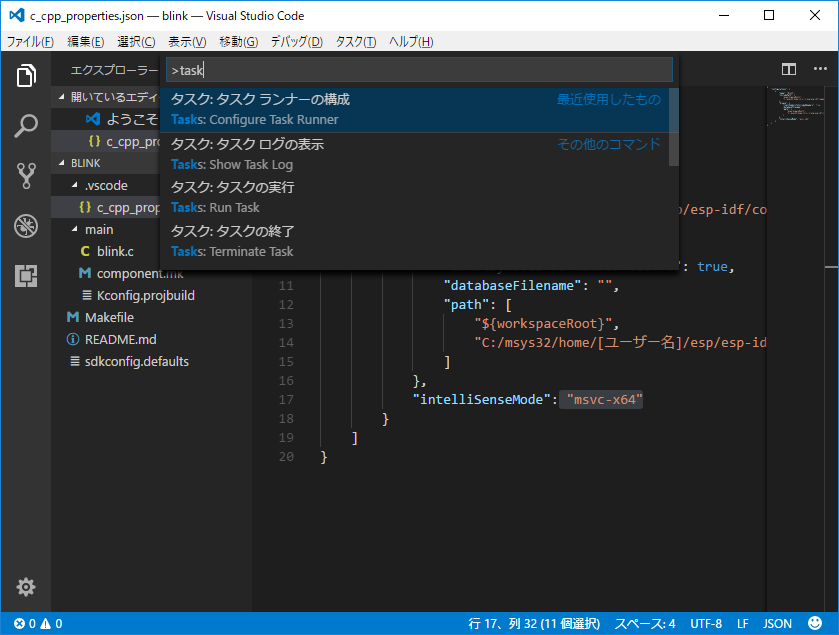The height and width of the screenshot is (635, 839).
Task: Open the 移動(G) menu
Action: [239, 42]
